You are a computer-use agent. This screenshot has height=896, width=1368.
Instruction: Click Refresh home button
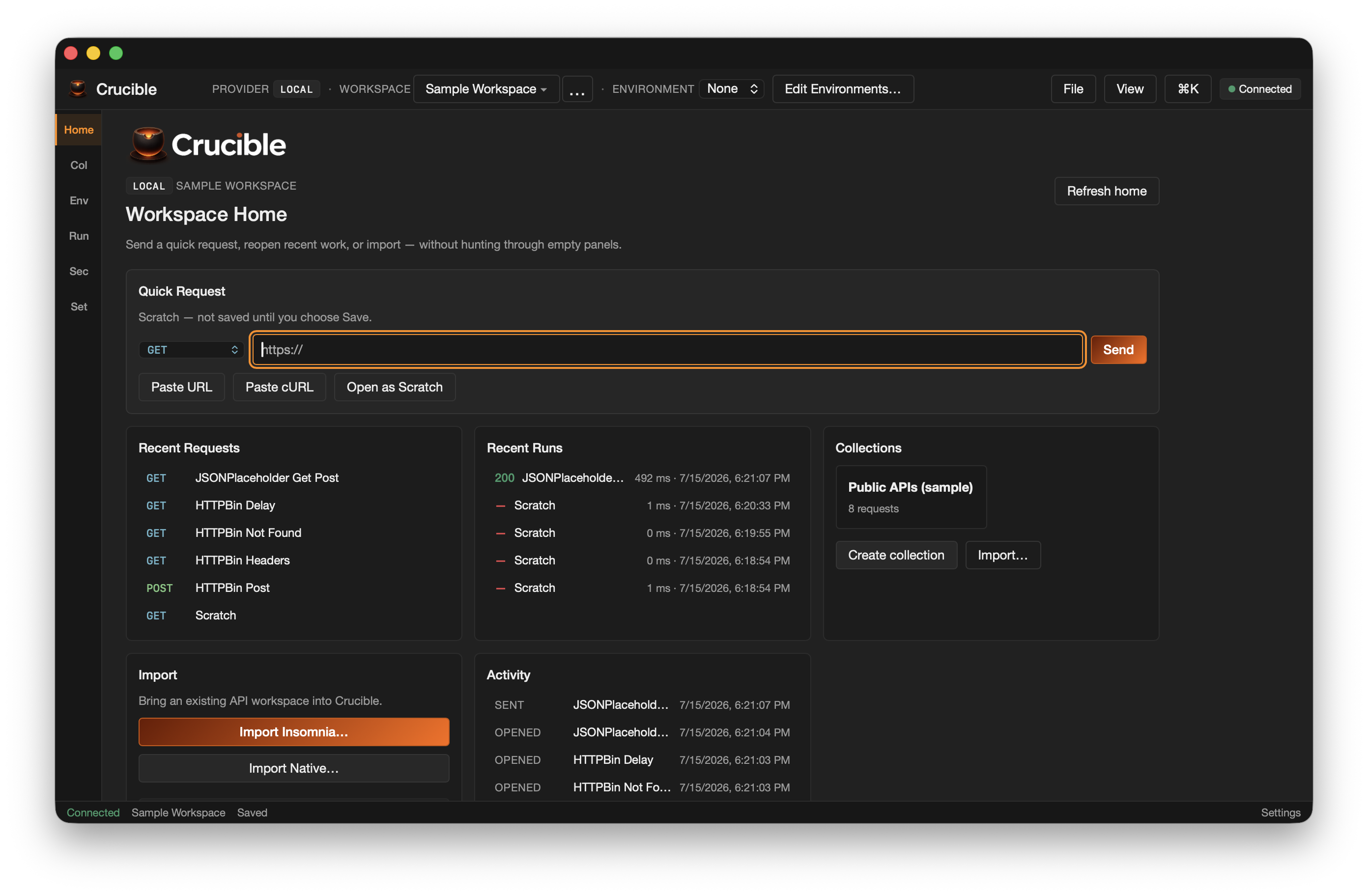tap(1107, 191)
